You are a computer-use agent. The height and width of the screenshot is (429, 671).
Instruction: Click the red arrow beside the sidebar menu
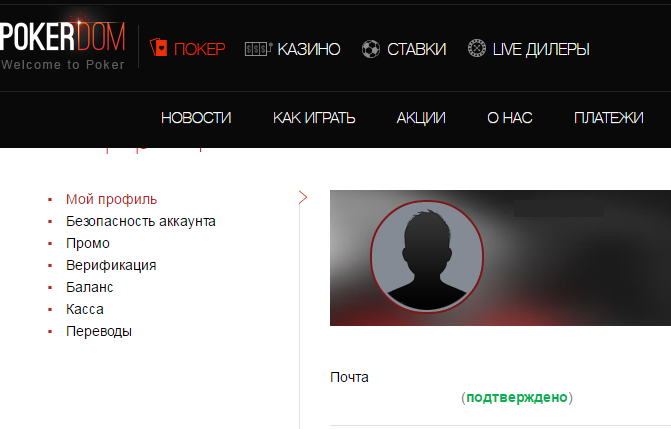coord(303,197)
